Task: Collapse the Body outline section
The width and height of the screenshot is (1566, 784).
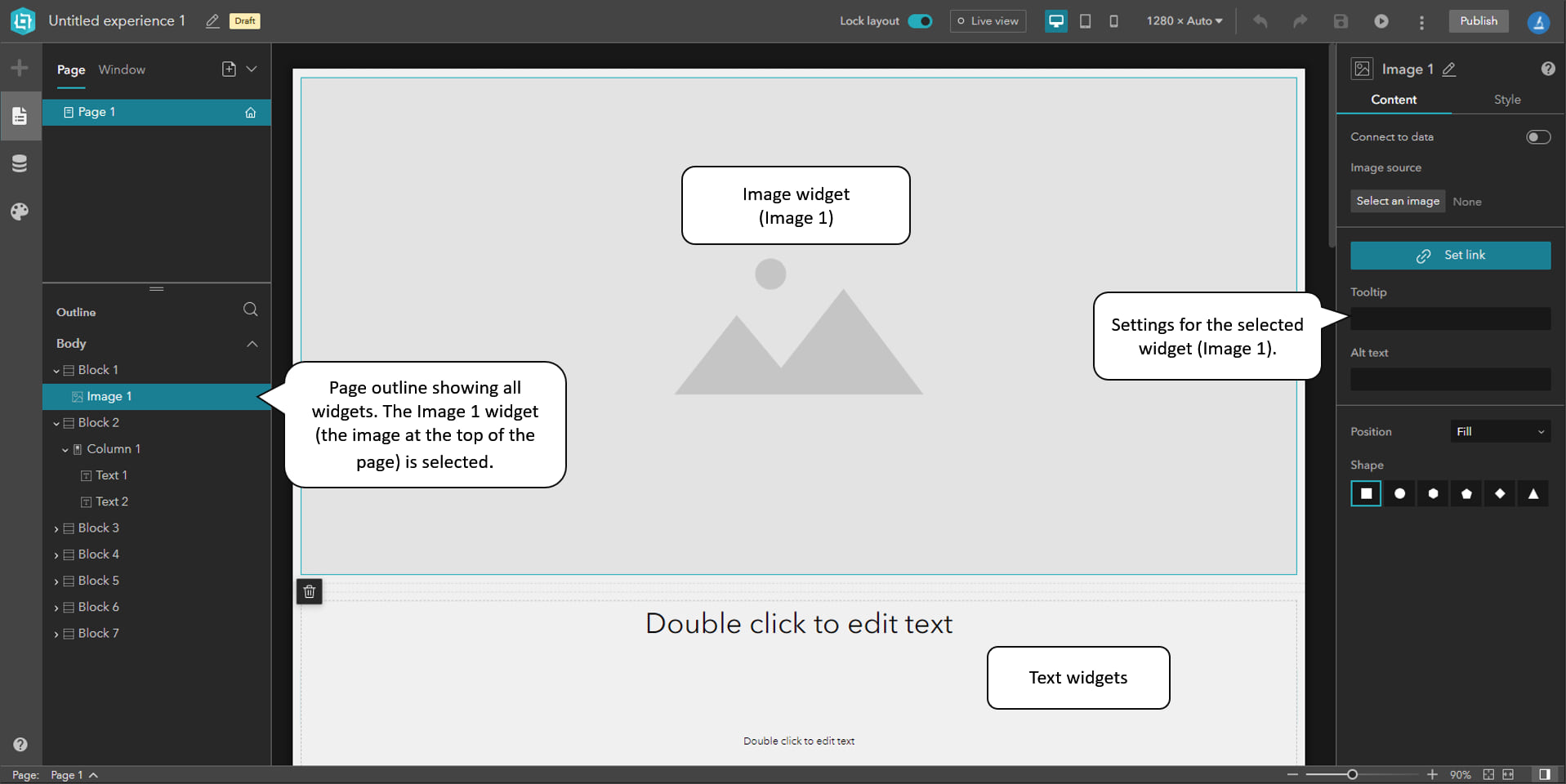Action: click(x=252, y=344)
